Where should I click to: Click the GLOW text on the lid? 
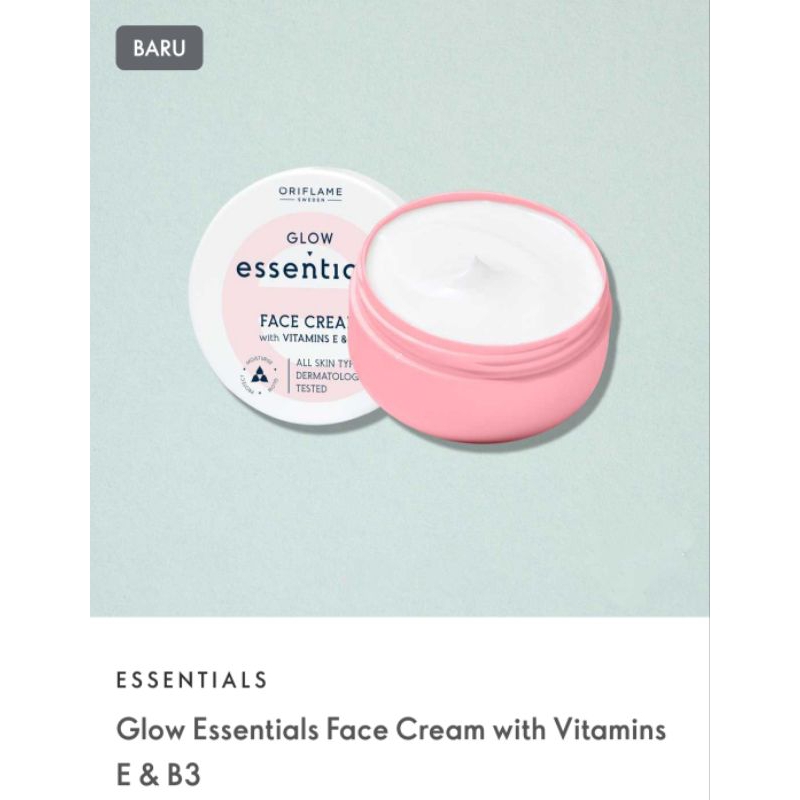310,238
